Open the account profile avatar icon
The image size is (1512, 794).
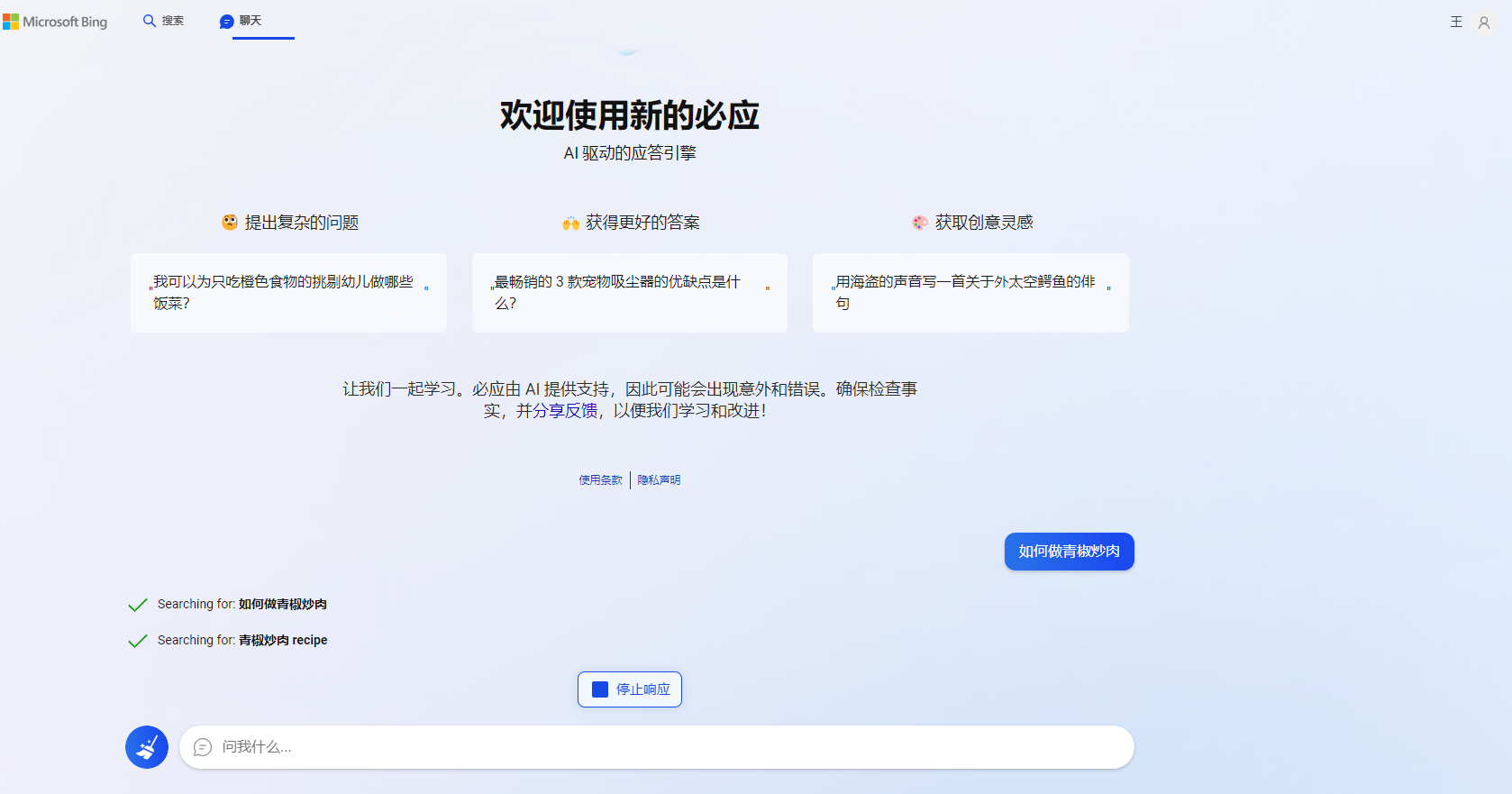[1484, 23]
